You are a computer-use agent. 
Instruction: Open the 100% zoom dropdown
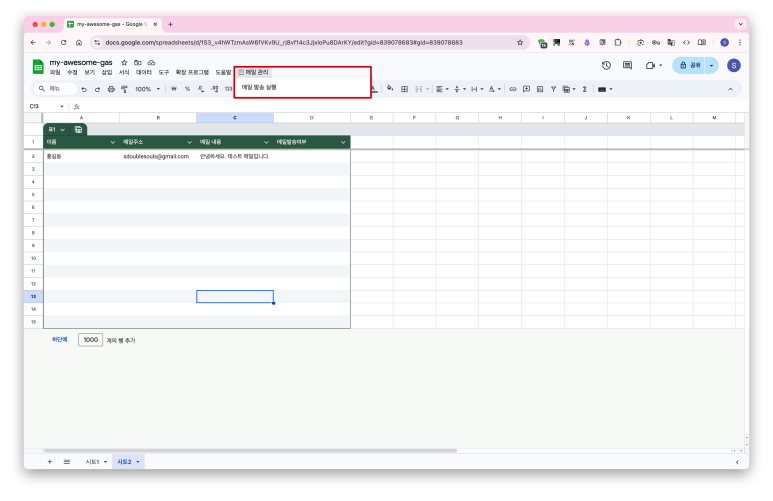tap(146, 89)
